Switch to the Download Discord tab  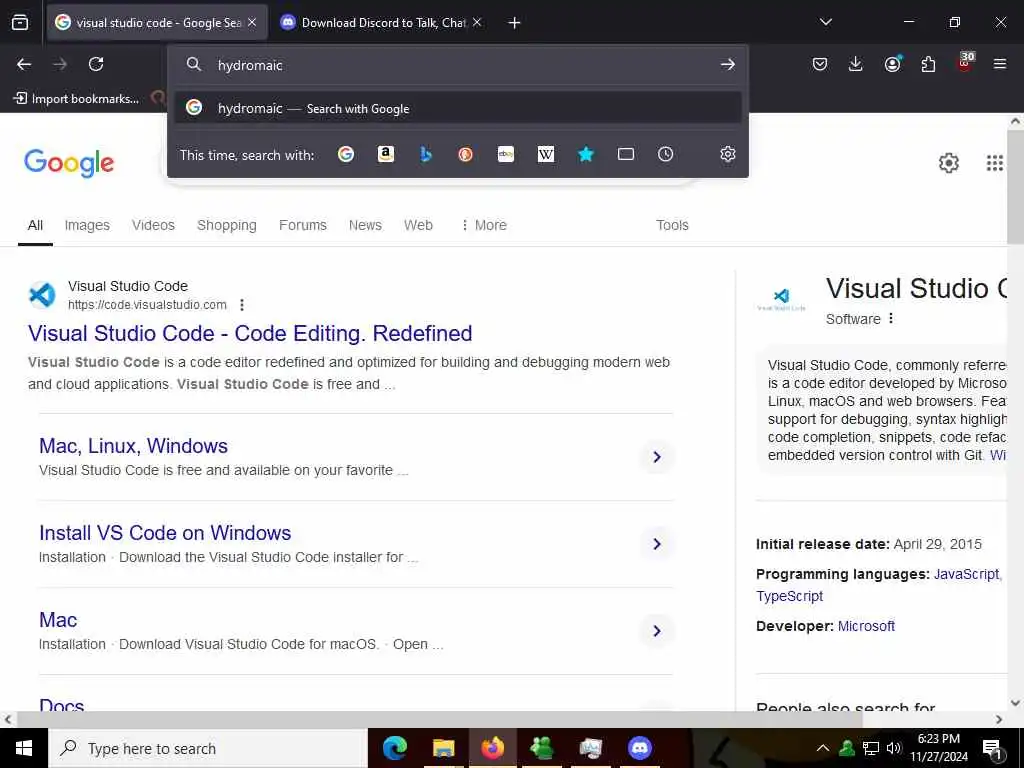tap(381, 22)
